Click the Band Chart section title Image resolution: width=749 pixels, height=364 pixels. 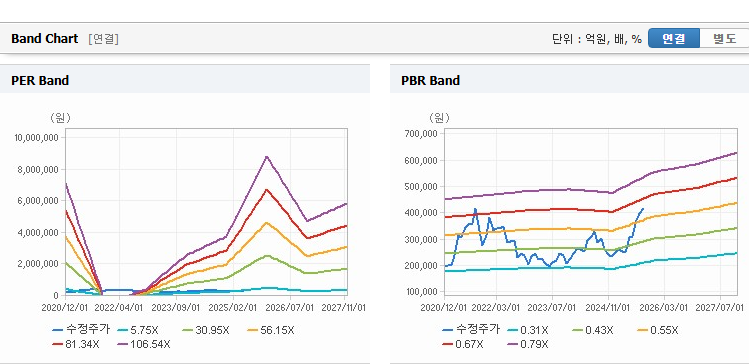(44, 39)
